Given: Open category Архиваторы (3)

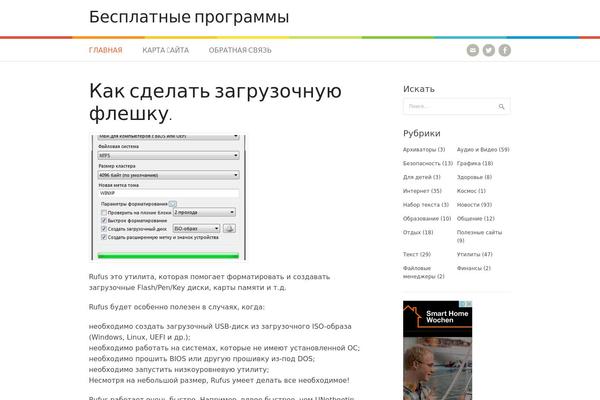Looking at the screenshot, I should [x=424, y=150].
